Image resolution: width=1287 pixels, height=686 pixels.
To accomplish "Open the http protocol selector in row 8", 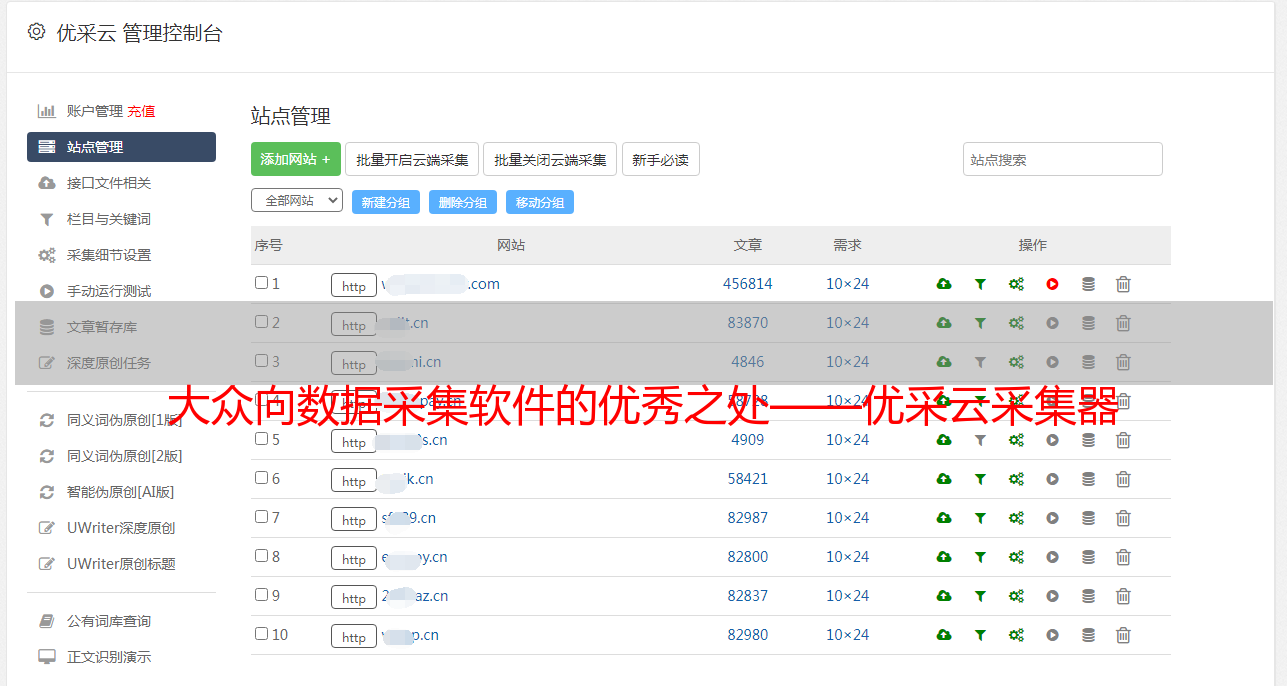I will pyautogui.click(x=354, y=559).
